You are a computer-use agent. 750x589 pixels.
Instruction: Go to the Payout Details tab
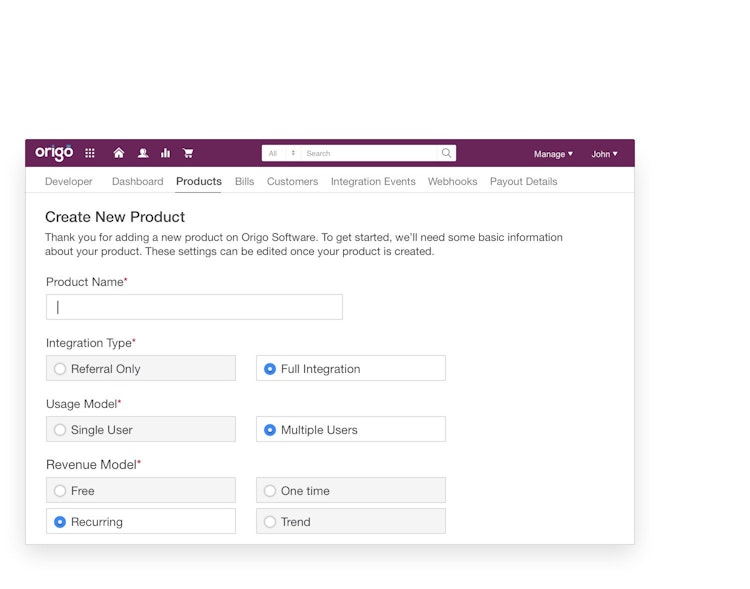tap(523, 182)
